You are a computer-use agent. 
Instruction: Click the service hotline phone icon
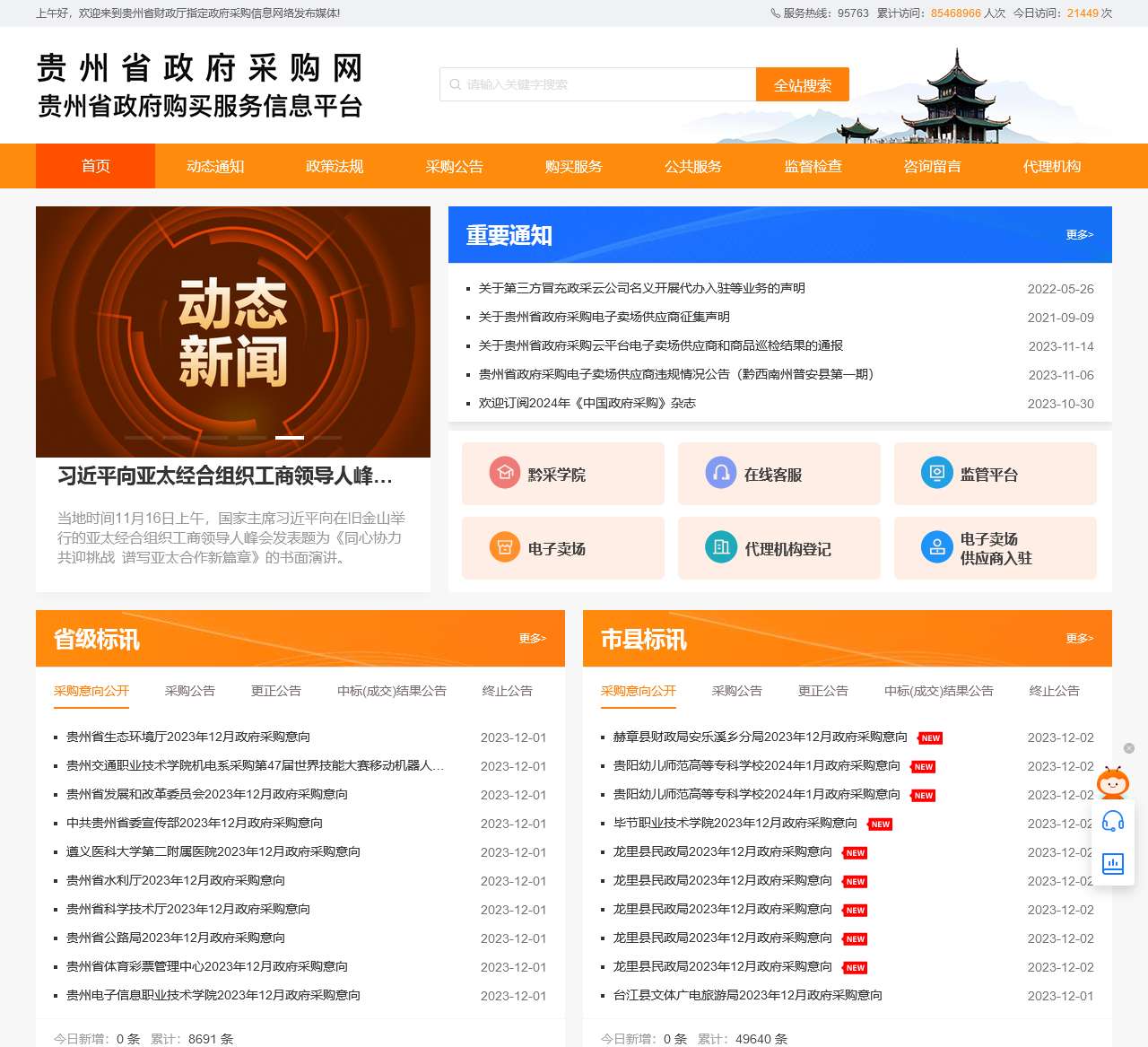[x=776, y=13]
